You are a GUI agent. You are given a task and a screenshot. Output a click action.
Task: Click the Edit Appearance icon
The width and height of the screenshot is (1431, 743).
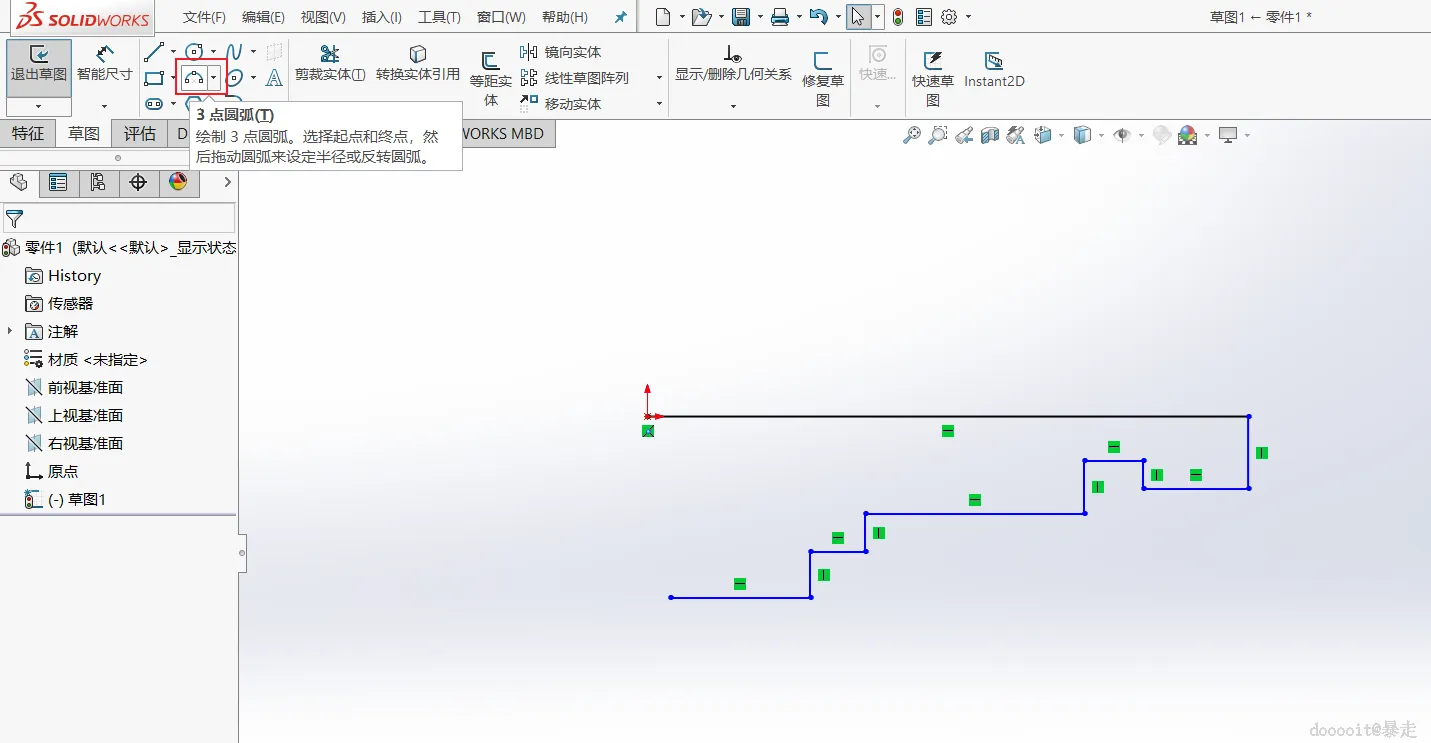point(1162,135)
